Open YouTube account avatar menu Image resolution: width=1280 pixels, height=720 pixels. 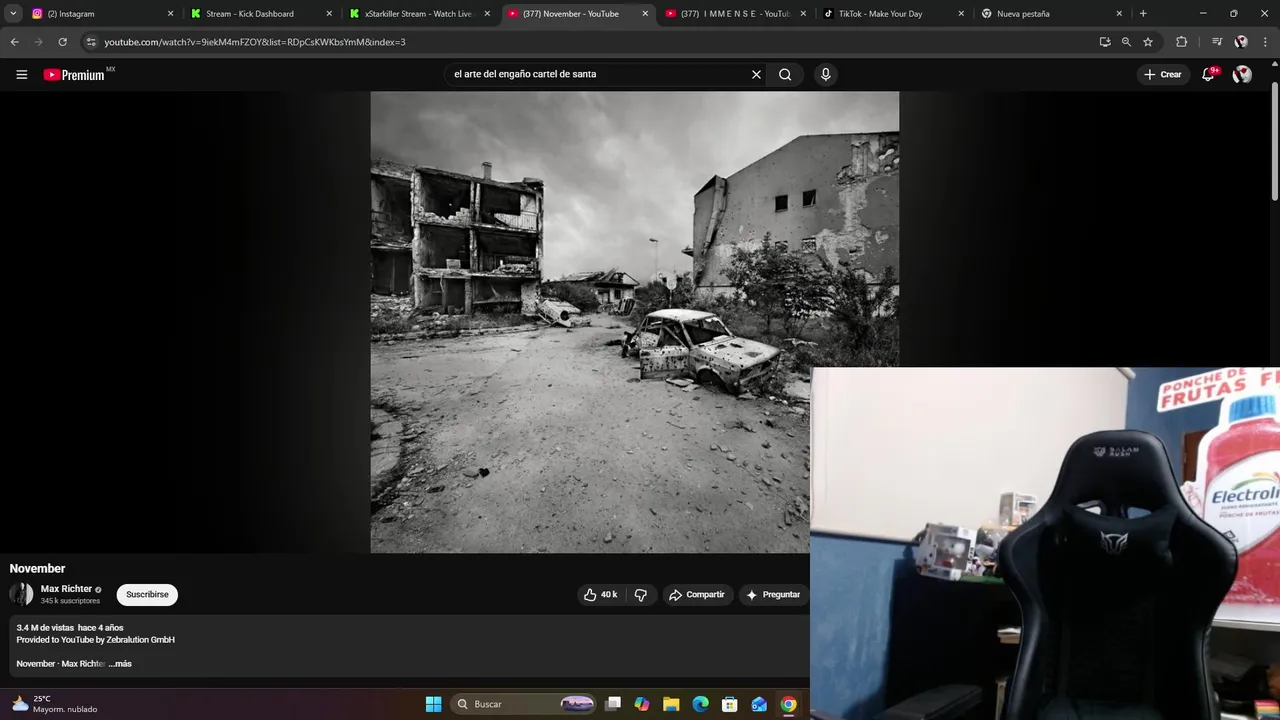click(1242, 74)
